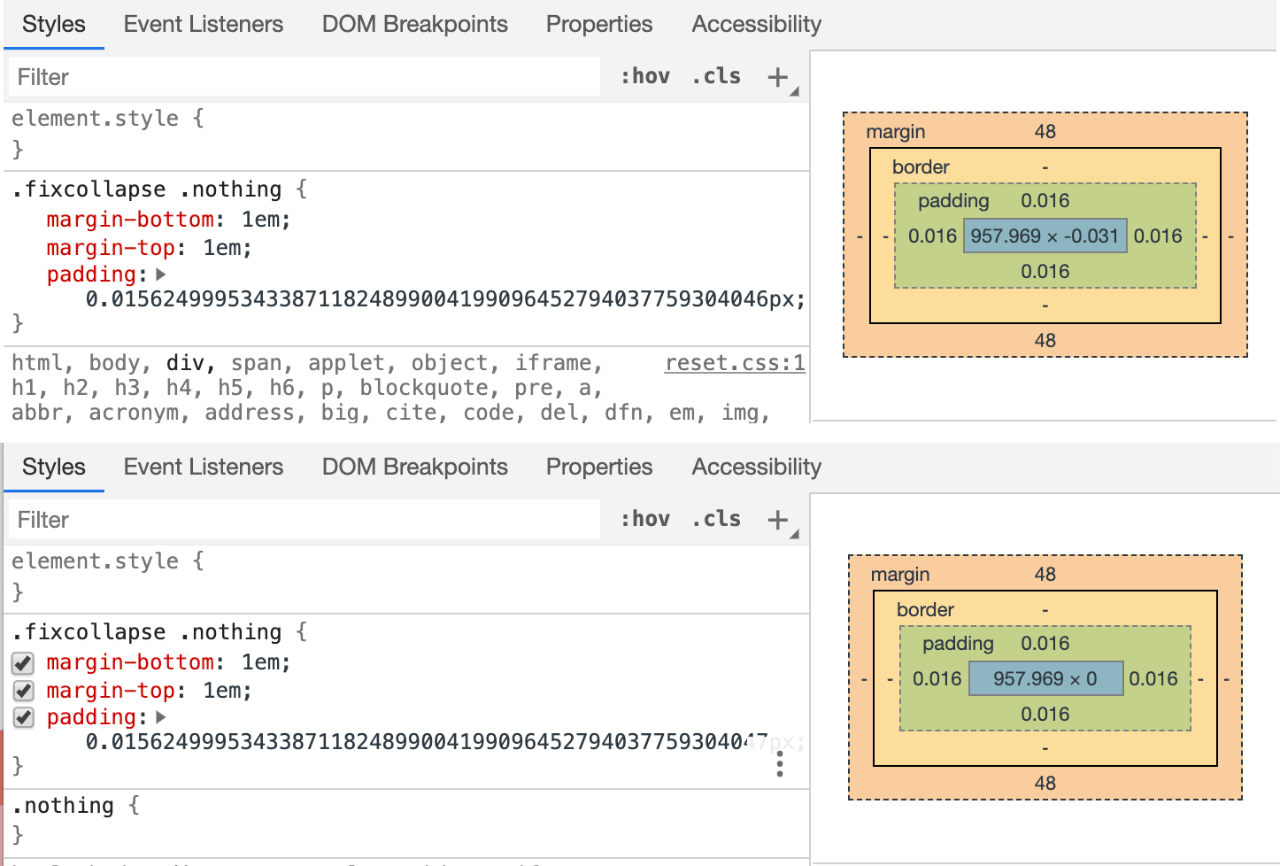Switch to Event Listeners tab in upper panel
1280x866 pixels.
click(x=204, y=24)
